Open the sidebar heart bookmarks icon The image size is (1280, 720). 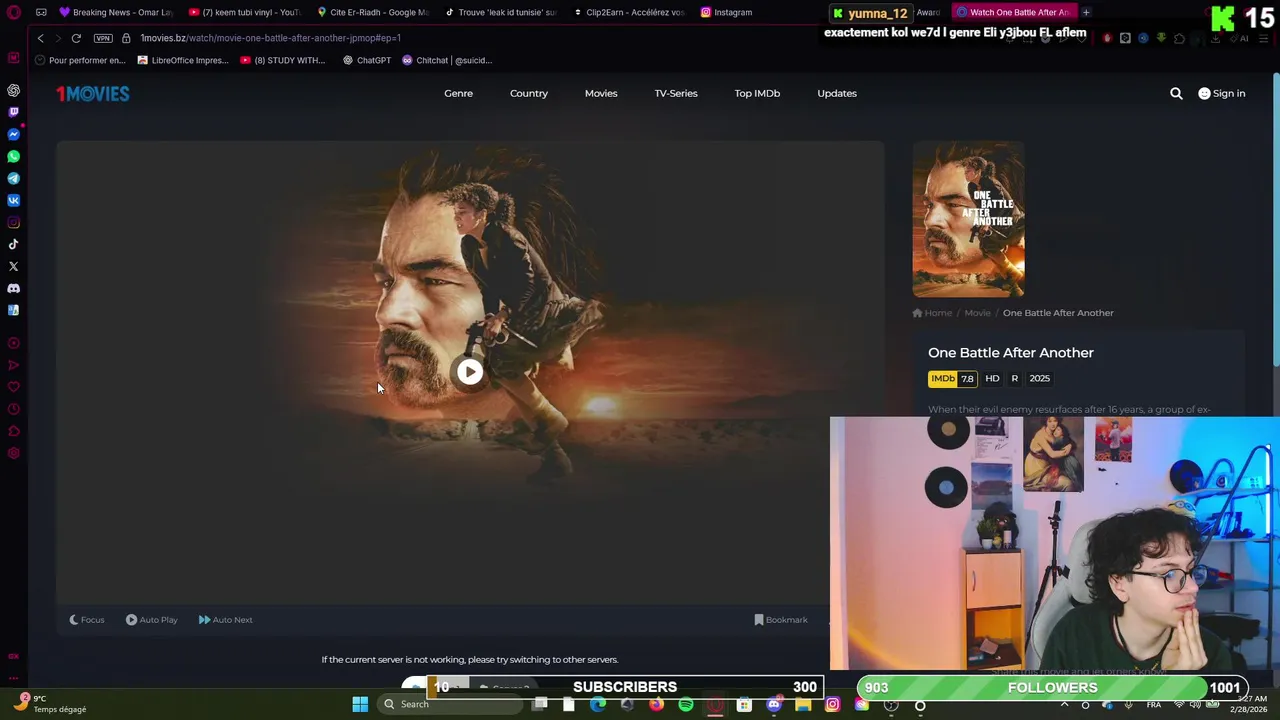pyautogui.click(x=13, y=387)
